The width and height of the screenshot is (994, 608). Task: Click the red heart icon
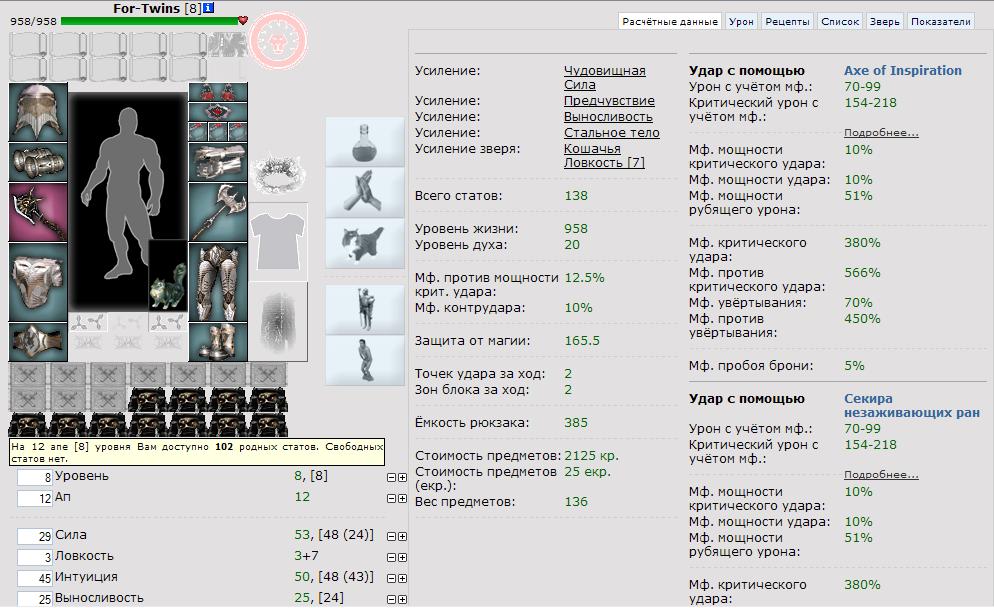(x=243, y=21)
